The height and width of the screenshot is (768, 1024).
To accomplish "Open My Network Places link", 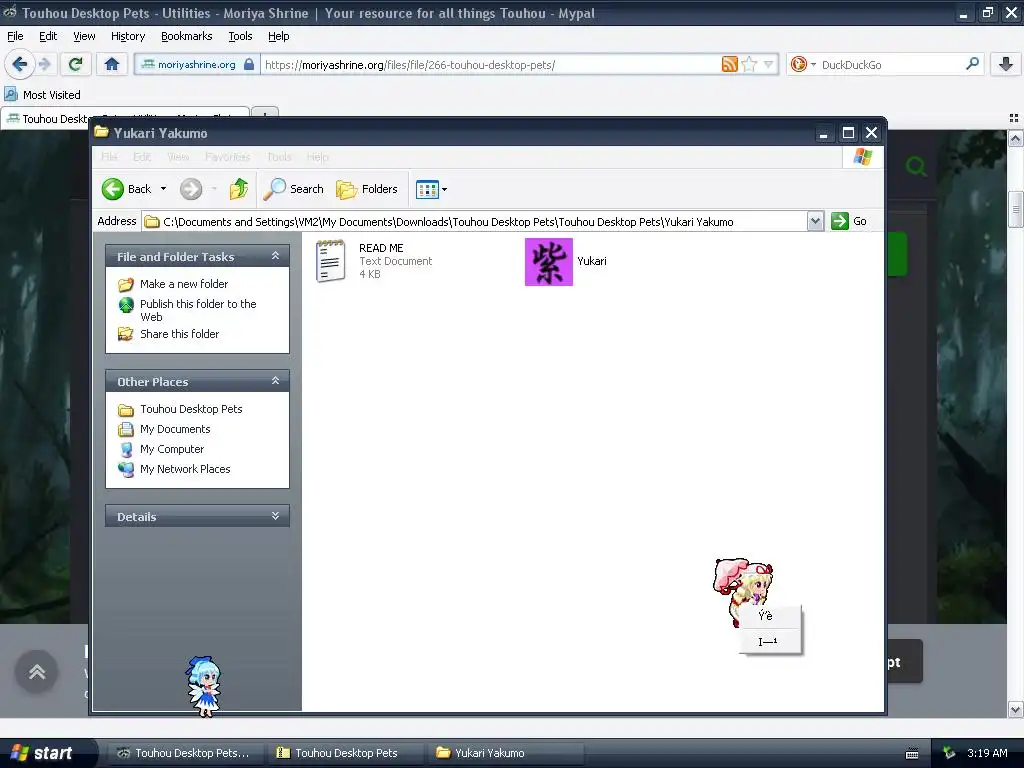I will point(185,469).
